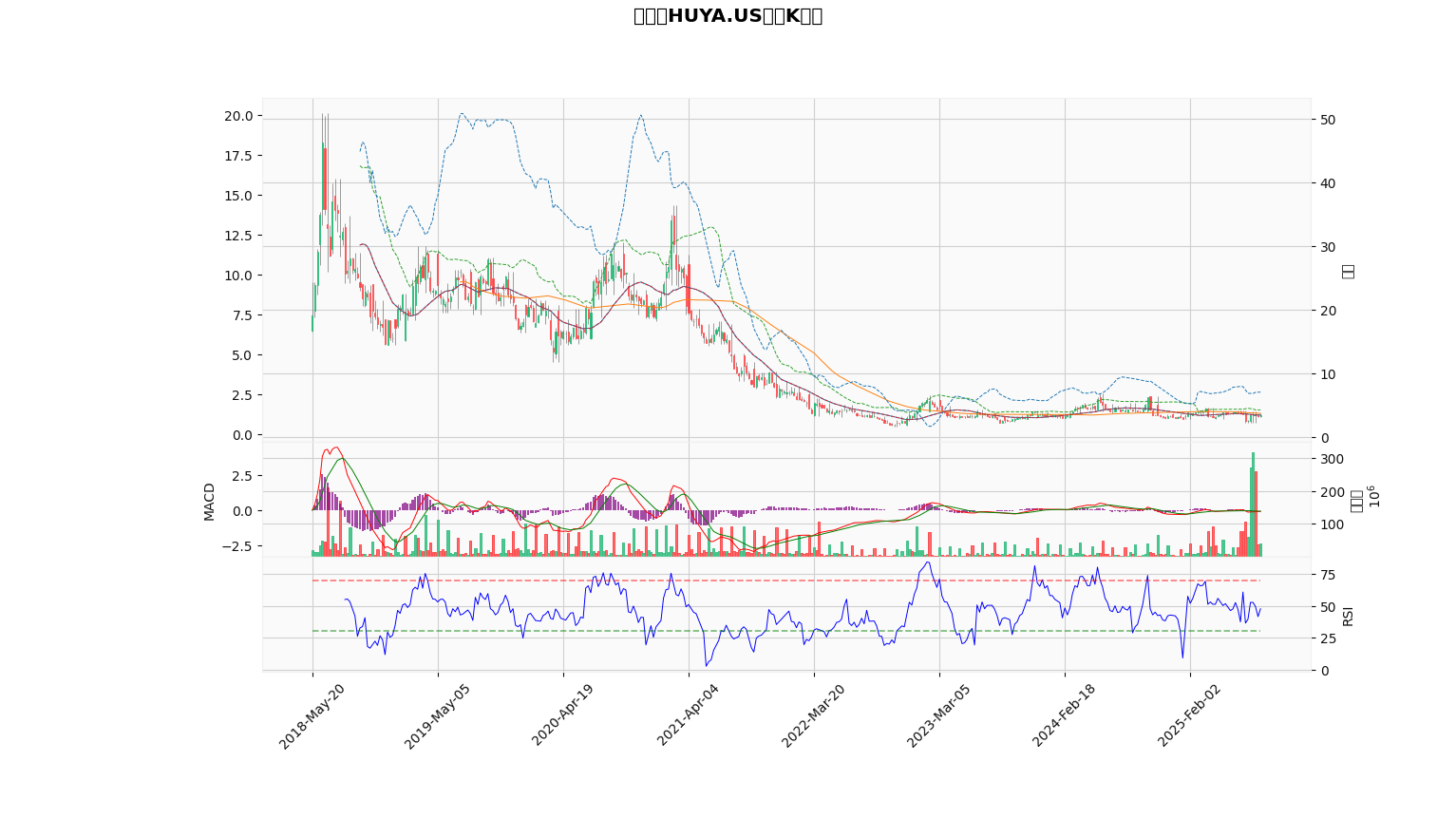Image resolution: width=1456 pixels, height=819 pixels.
Task: Click the 100 volume axis tick
Action: [x=1333, y=524]
